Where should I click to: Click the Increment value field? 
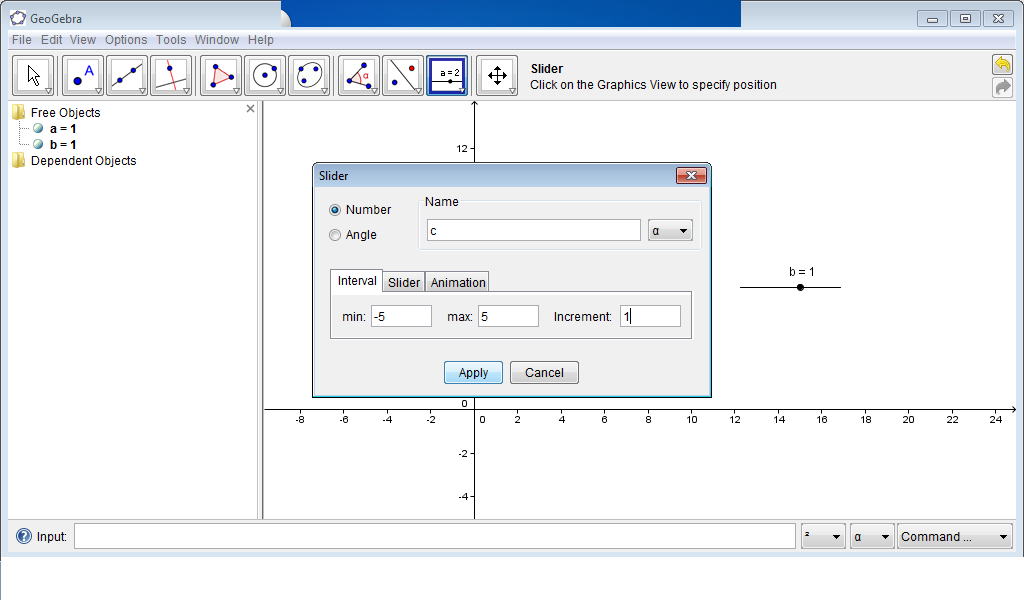650,317
